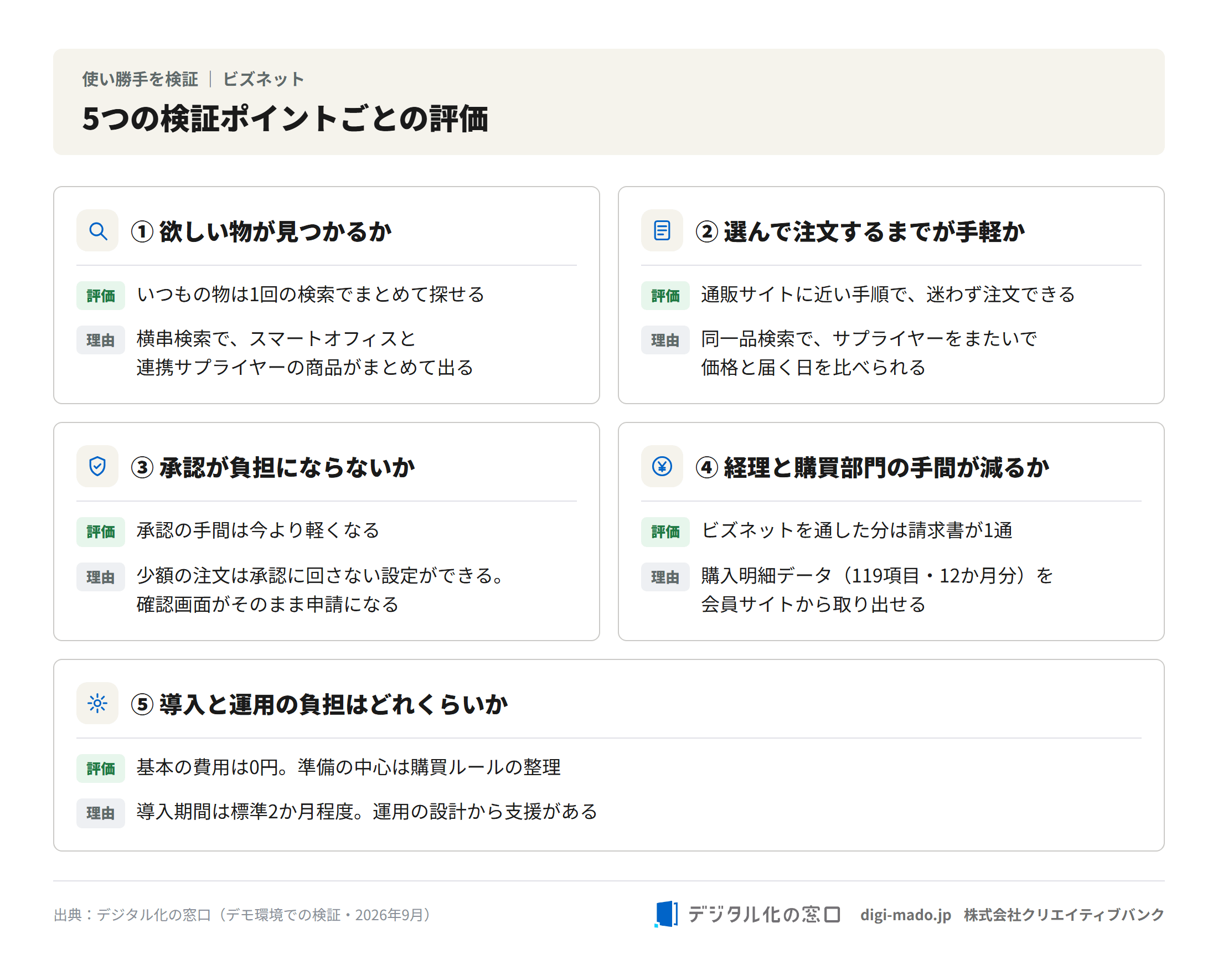Click the 評価 badge beside 通販サイトに近い手順で
1218x980 pixels.
(665, 296)
